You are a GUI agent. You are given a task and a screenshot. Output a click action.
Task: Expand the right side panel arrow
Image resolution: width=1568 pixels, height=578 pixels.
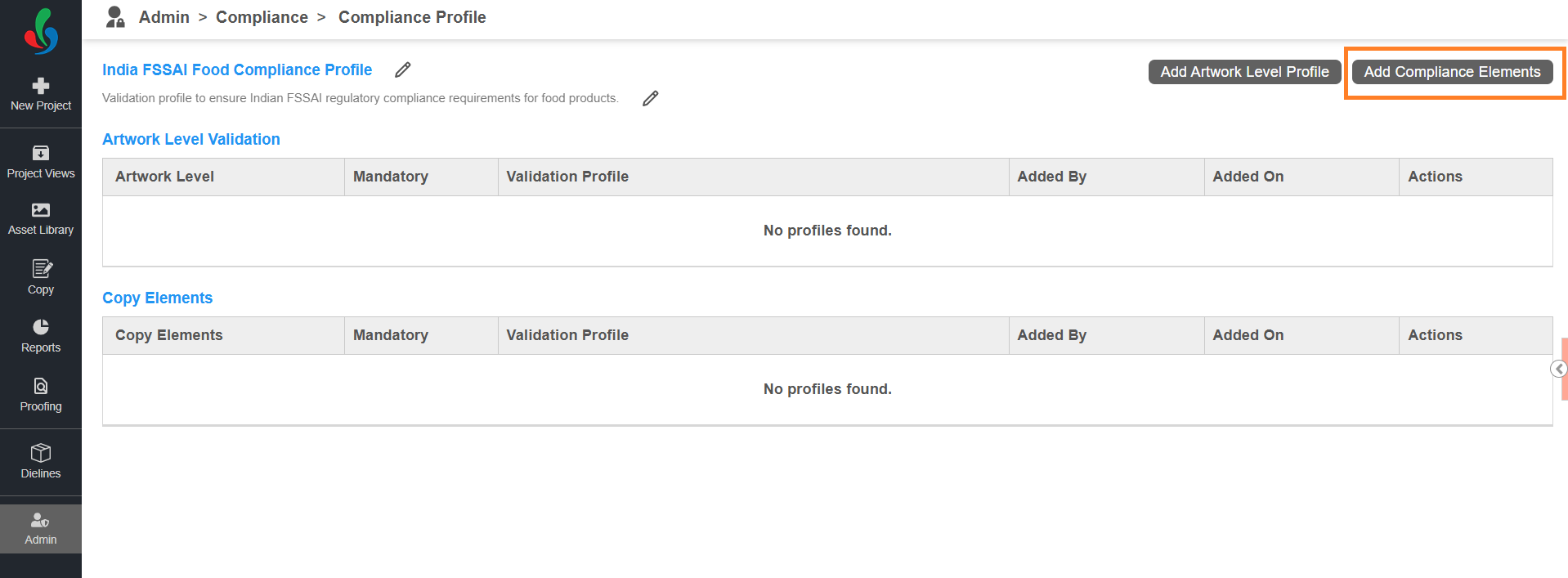(x=1559, y=369)
